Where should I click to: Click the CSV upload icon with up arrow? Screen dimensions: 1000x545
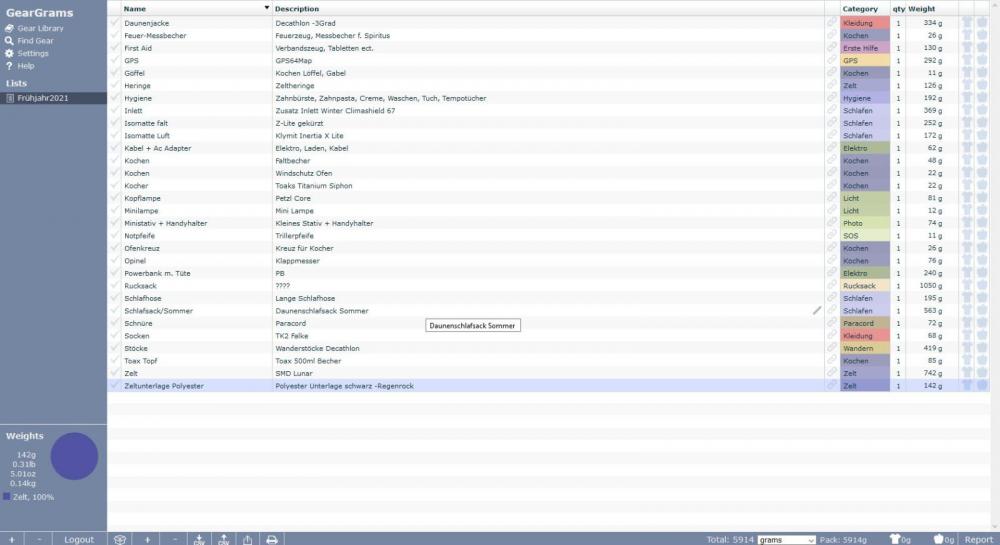[223, 539]
